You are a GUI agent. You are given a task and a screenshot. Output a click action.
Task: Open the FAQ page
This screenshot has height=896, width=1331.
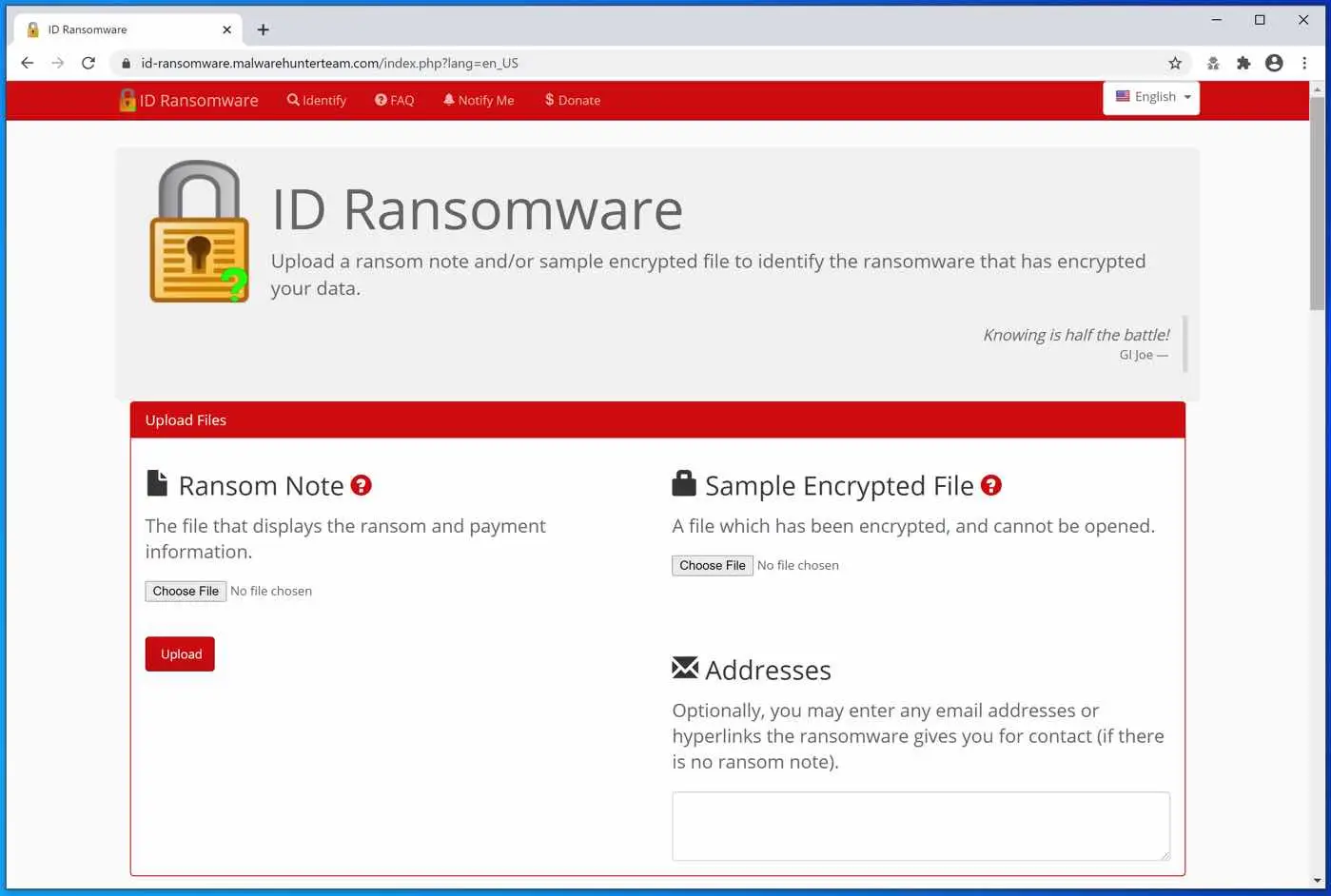[x=394, y=100]
